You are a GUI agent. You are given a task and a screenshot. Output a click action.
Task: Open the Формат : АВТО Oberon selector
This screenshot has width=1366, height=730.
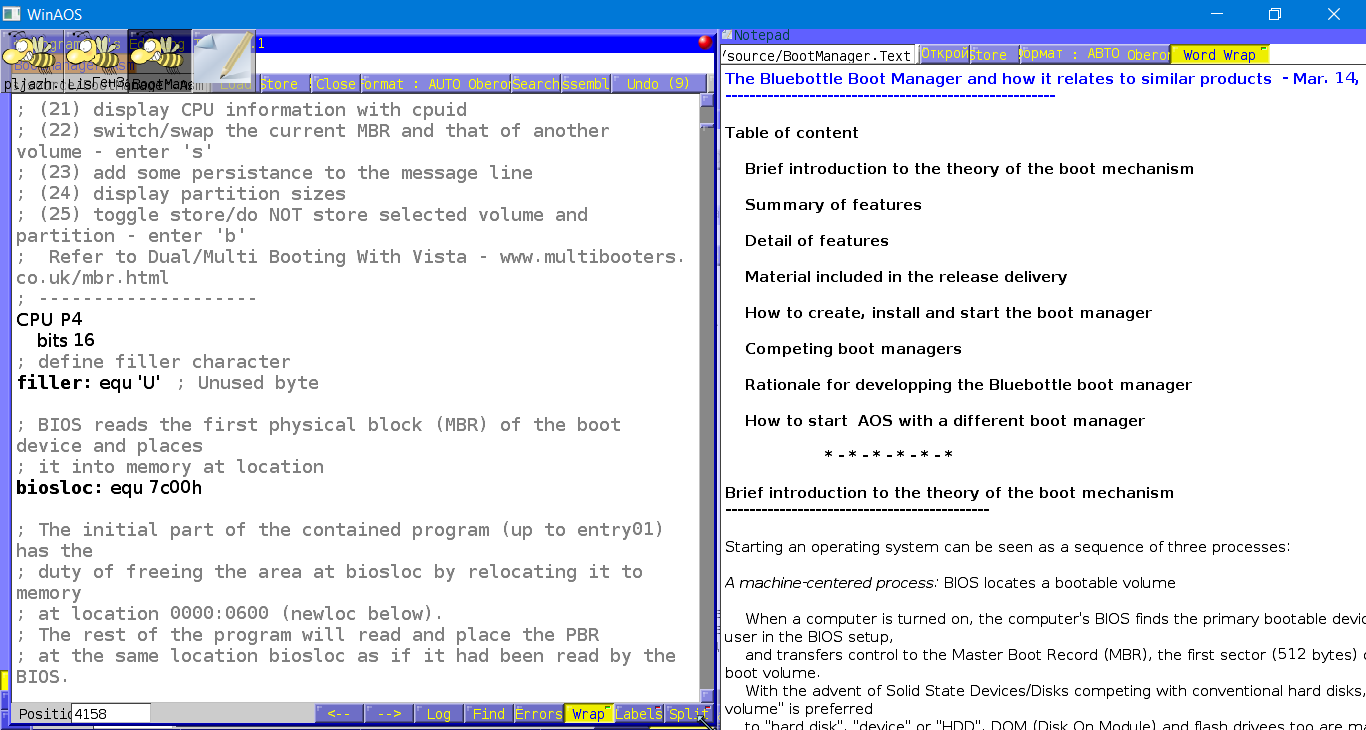click(x=1095, y=54)
